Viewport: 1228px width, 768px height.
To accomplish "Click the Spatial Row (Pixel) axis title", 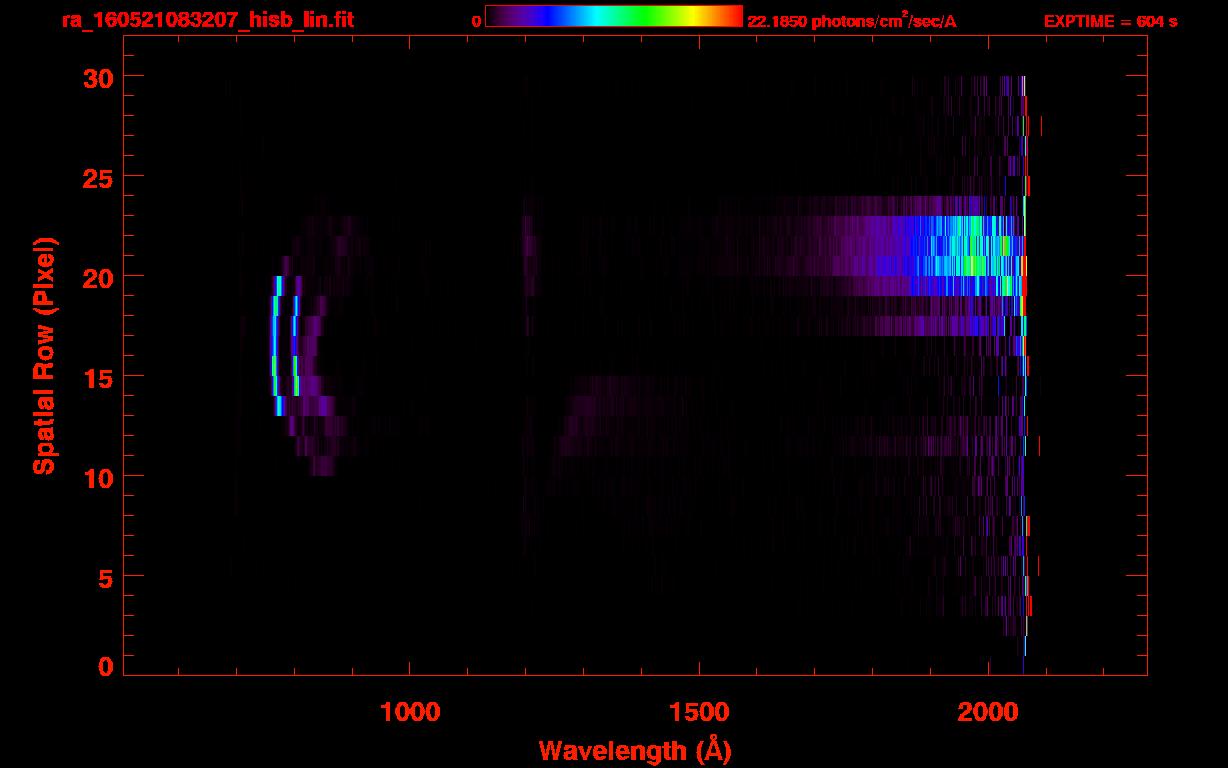I will tap(43, 356).
